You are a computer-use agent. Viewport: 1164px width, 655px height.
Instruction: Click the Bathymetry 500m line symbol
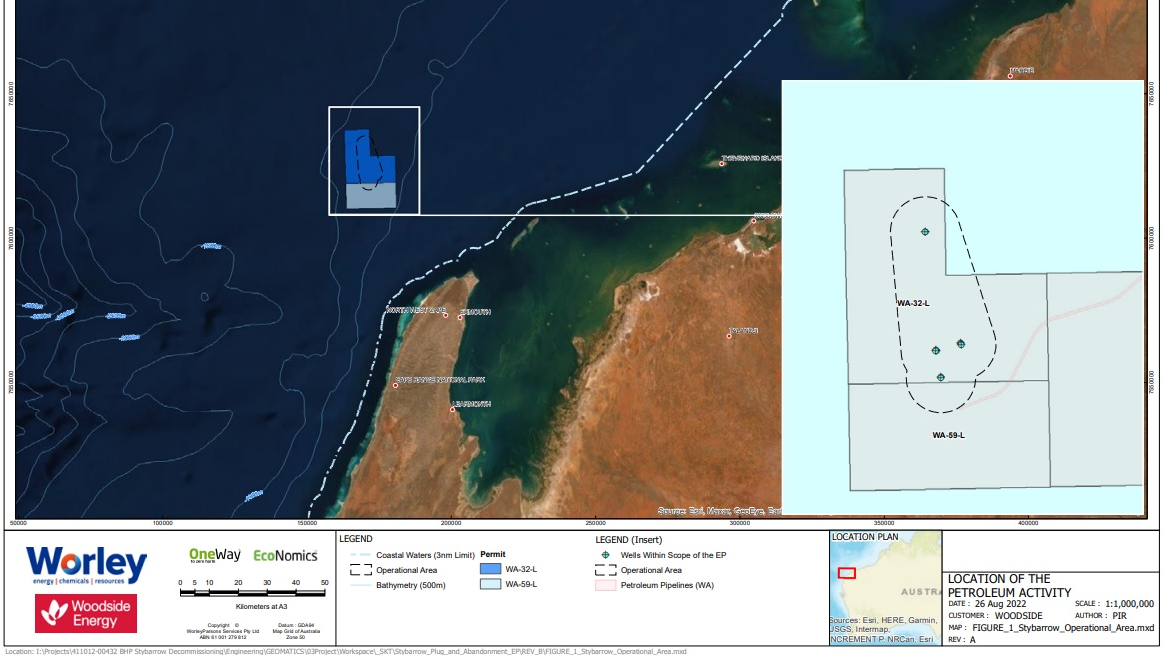click(x=360, y=584)
